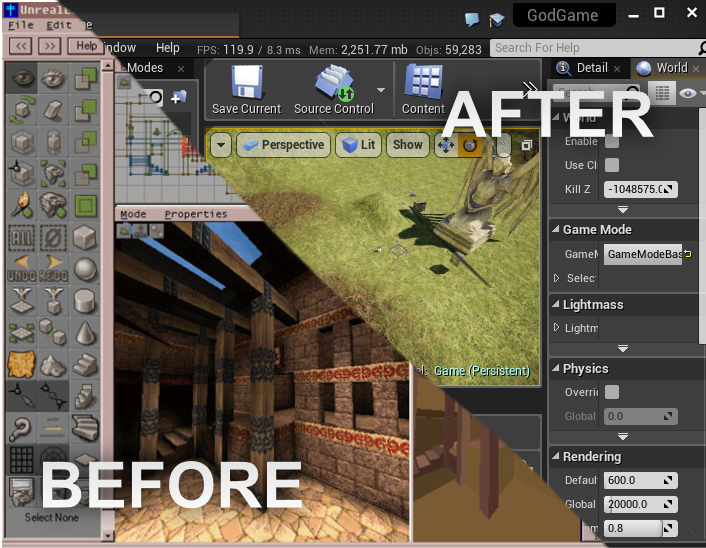Viewport: 706px width, 548px height.
Task: Click the Subtract brush dotted green icon
Action: click(x=85, y=110)
